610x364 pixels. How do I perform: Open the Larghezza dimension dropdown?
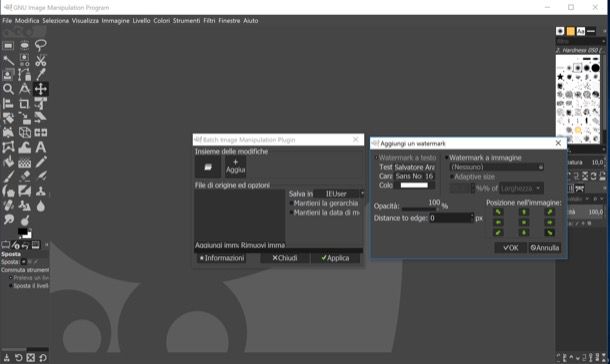click(521, 189)
